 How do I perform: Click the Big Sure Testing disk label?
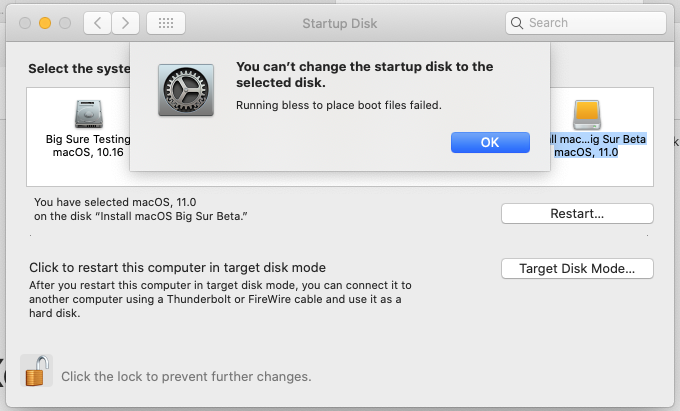pyautogui.click(x=88, y=139)
